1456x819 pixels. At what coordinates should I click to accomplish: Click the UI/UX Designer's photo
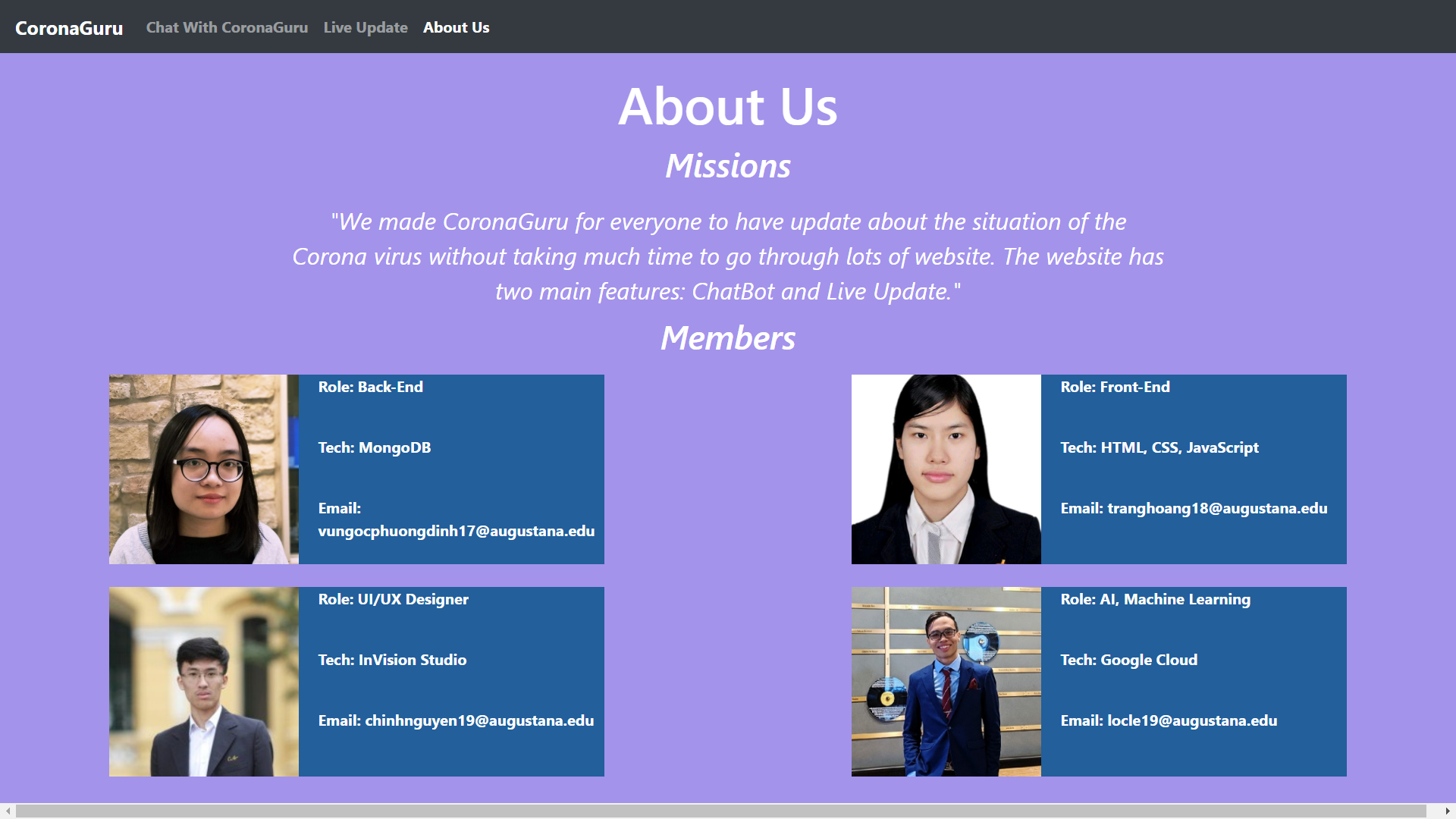pos(204,682)
